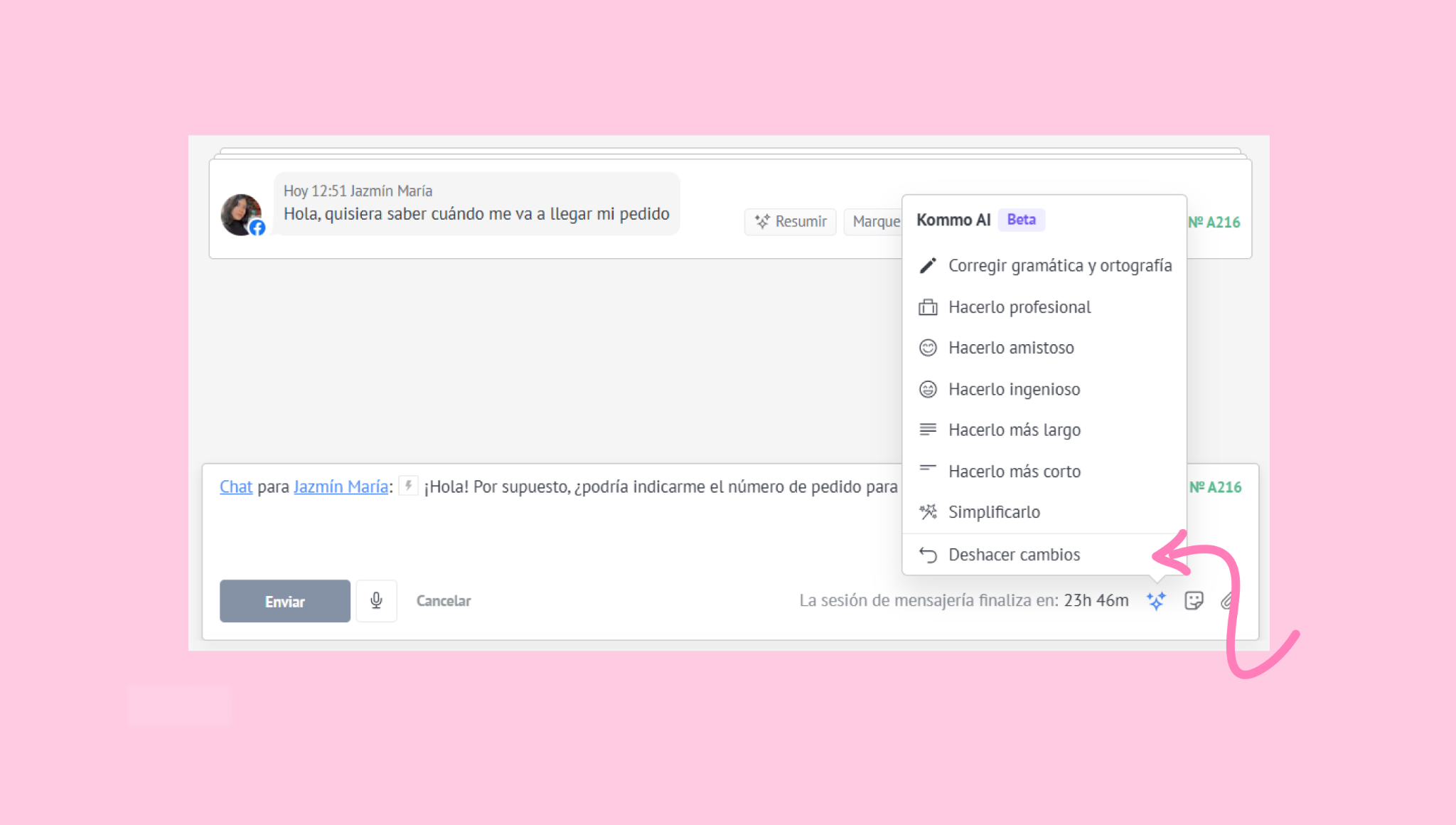Viewport: 1456px width, 825px height.
Task: Click the session timer text 23h 46m
Action: (x=1096, y=601)
